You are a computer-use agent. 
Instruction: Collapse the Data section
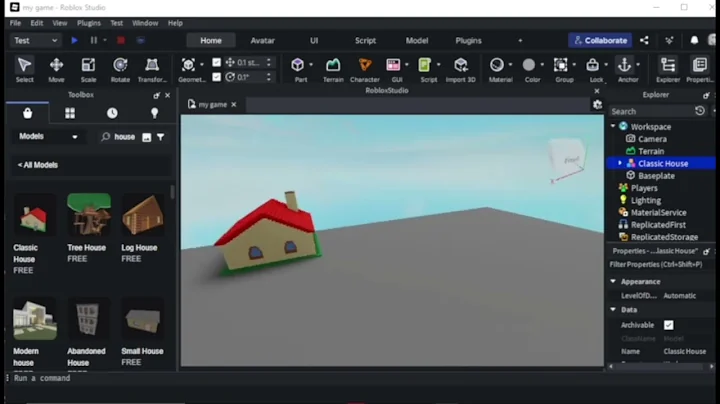click(613, 309)
